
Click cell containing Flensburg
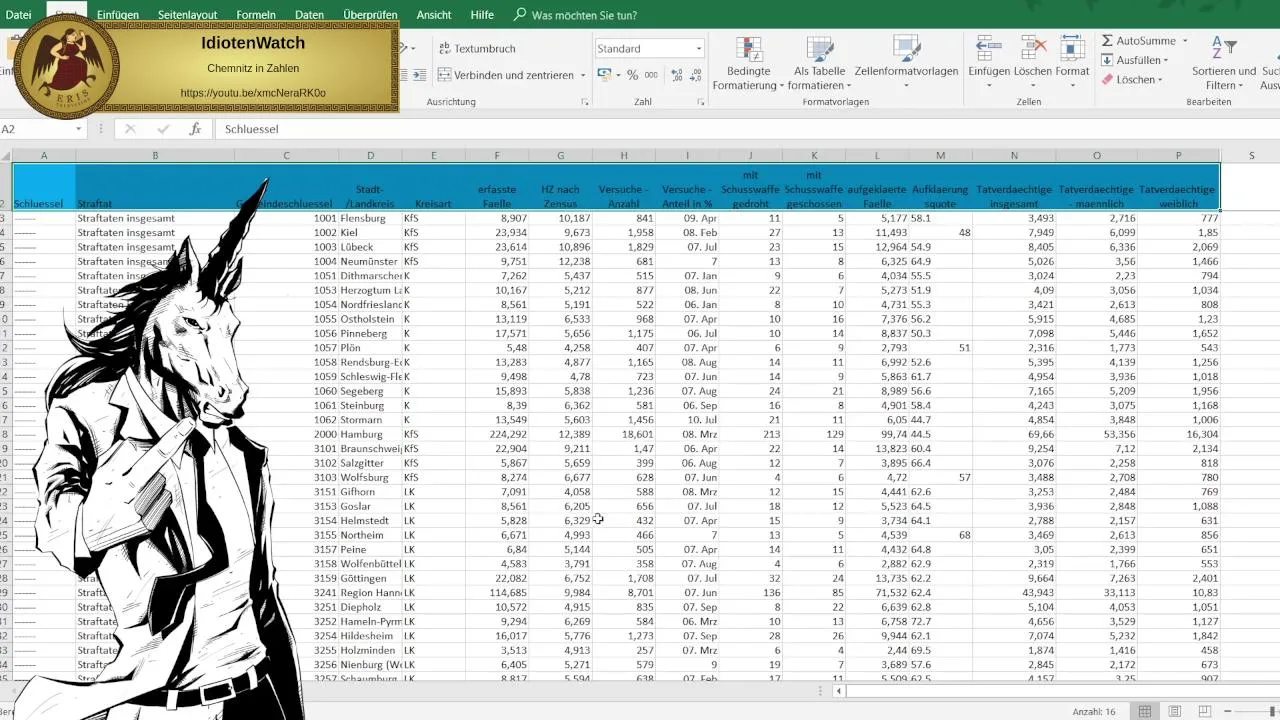point(370,218)
